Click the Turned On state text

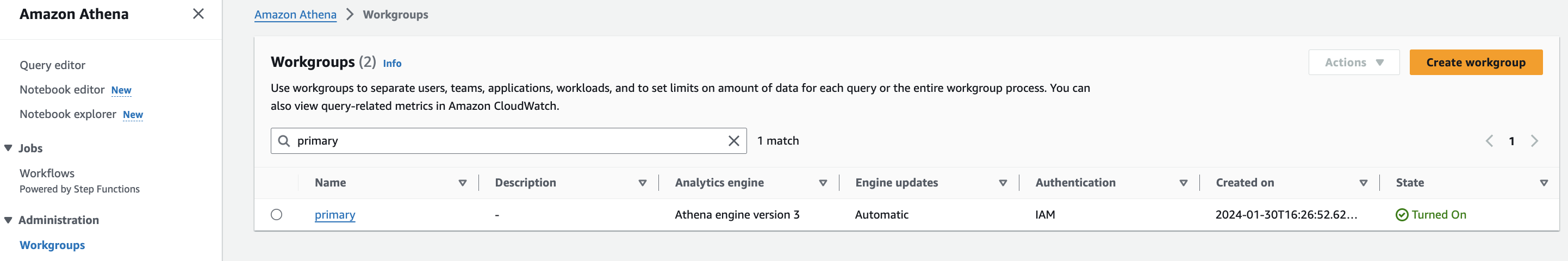(x=1439, y=215)
